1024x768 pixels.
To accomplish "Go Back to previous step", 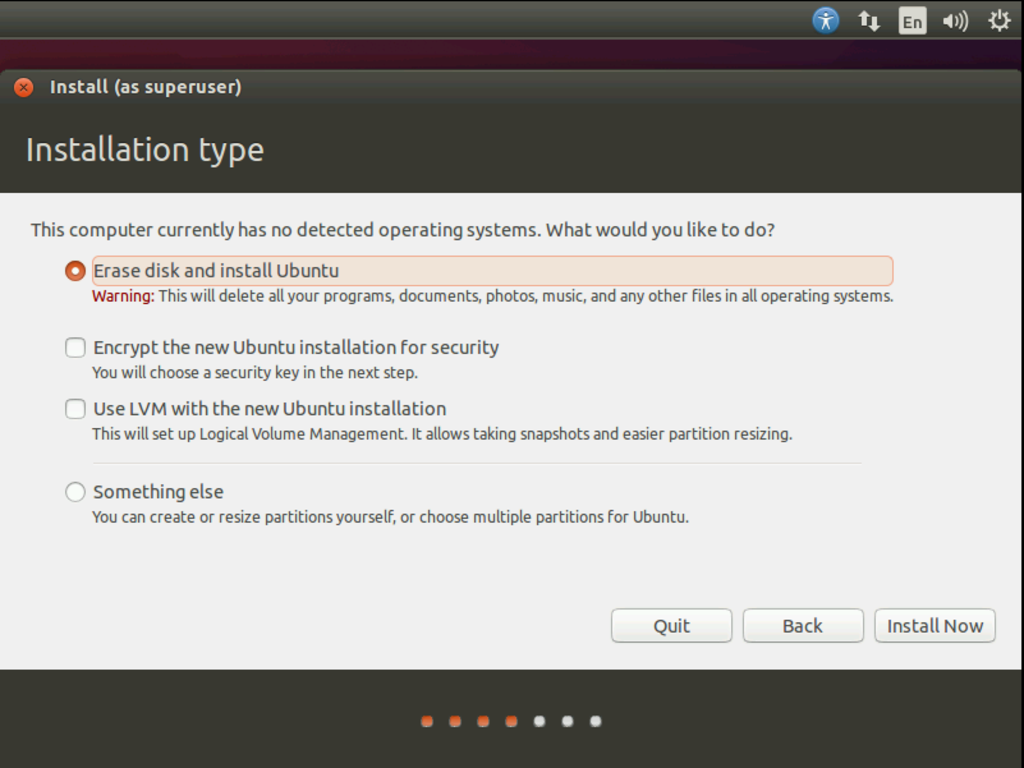I will click(x=803, y=626).
